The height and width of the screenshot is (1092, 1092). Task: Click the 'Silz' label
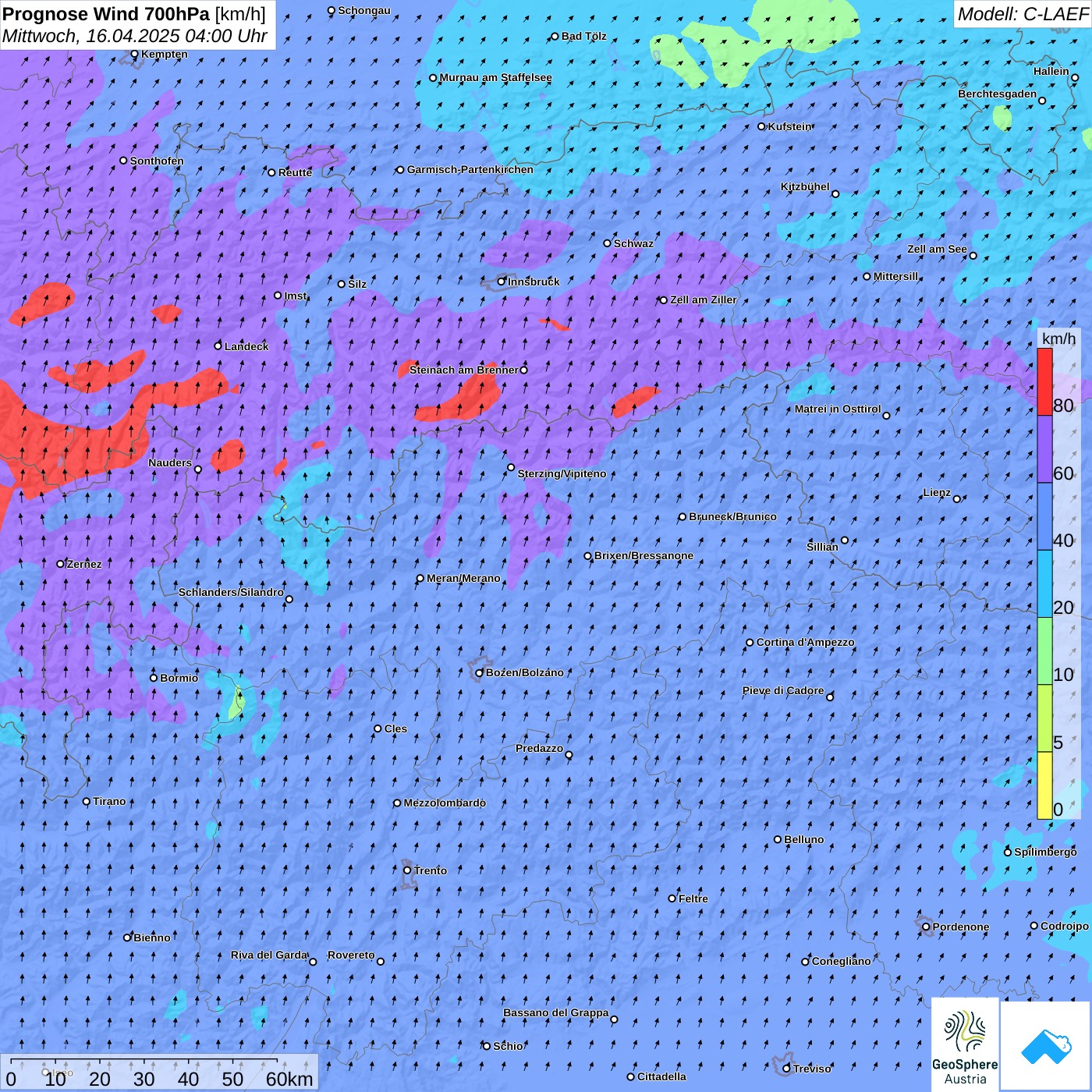click(x=357, y=284)
